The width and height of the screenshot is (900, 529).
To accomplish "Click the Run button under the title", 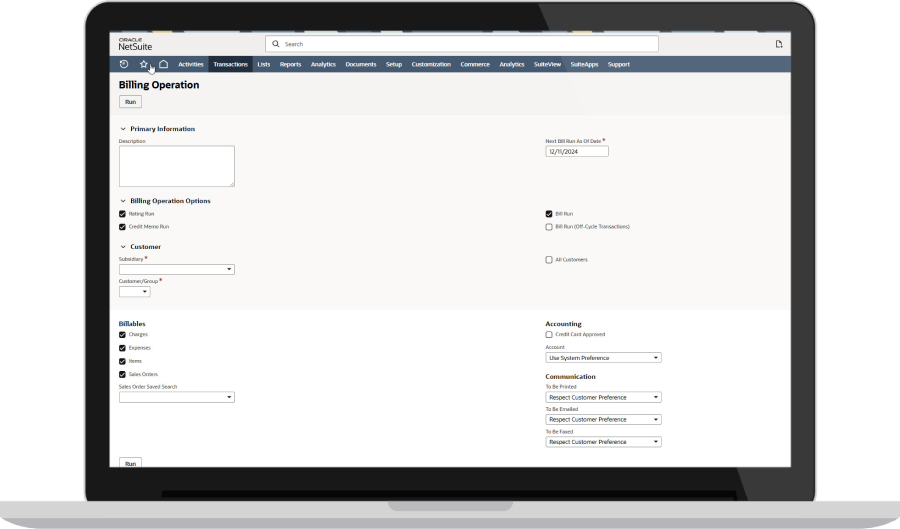I will [131, 102].
